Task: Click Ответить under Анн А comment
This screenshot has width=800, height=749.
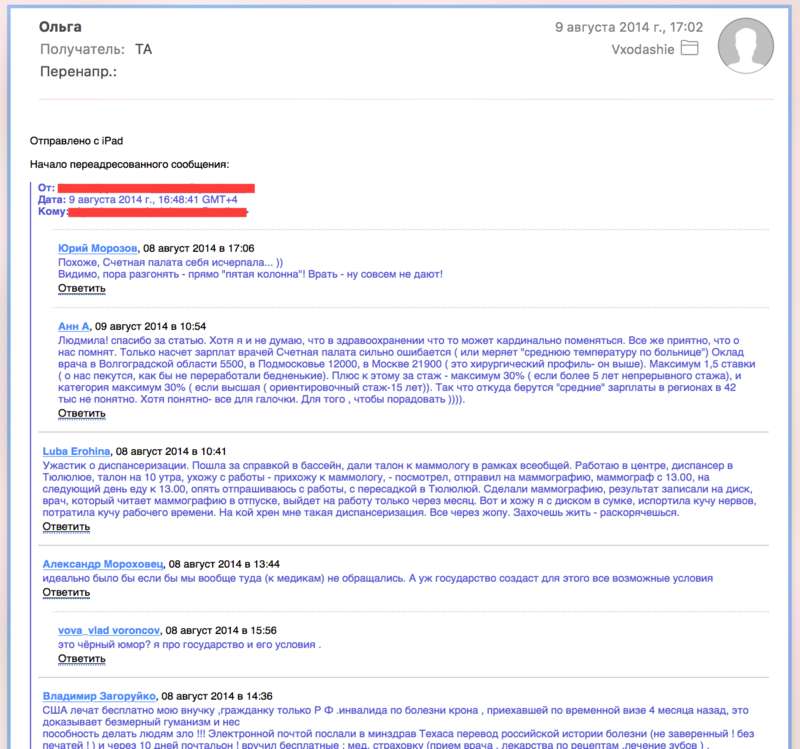Action: click(x=82, y=414)
